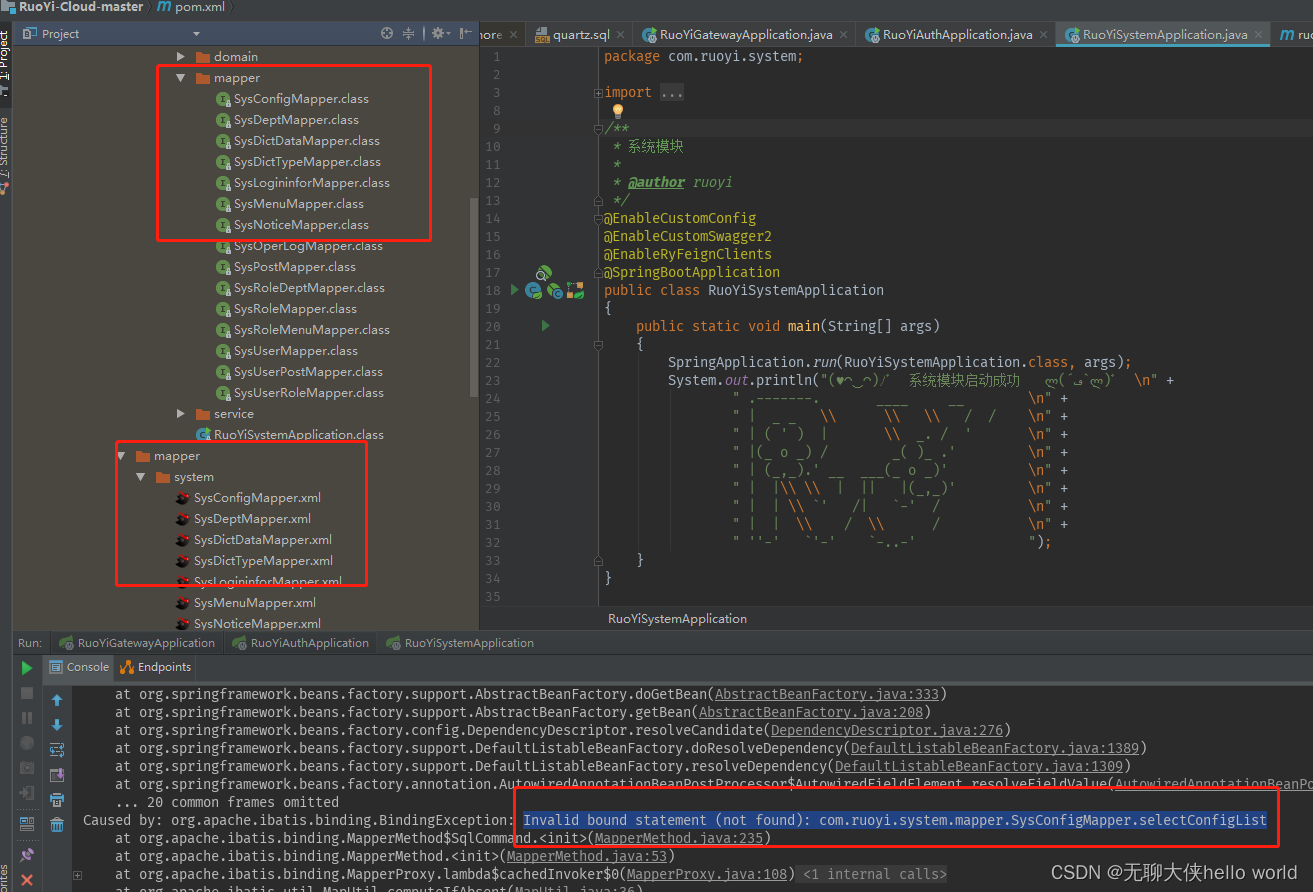Rerun the RuoYiSystemApplication in the Run panel

point(27,668)
